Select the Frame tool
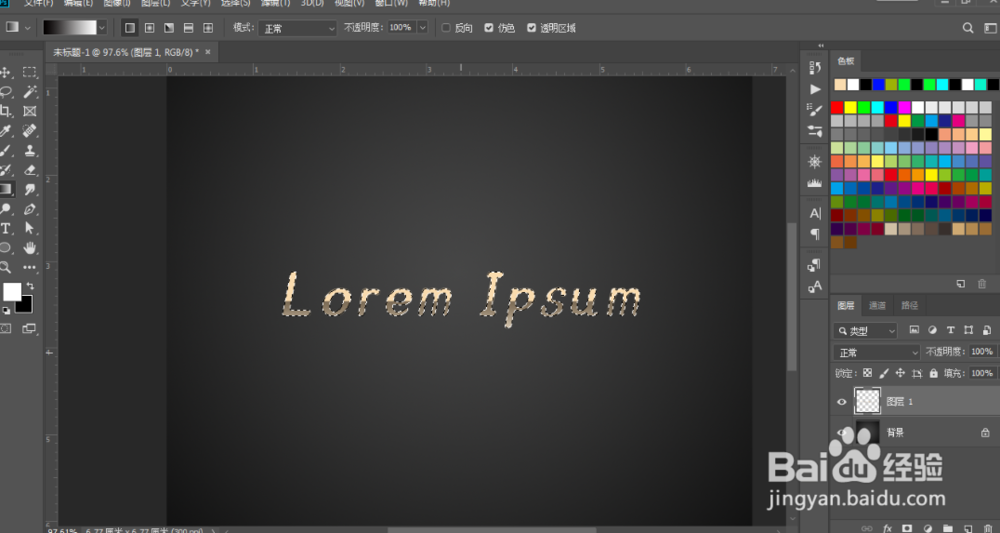The width and height of the screenshot is (1000, 533). click(x=29, y=111)
